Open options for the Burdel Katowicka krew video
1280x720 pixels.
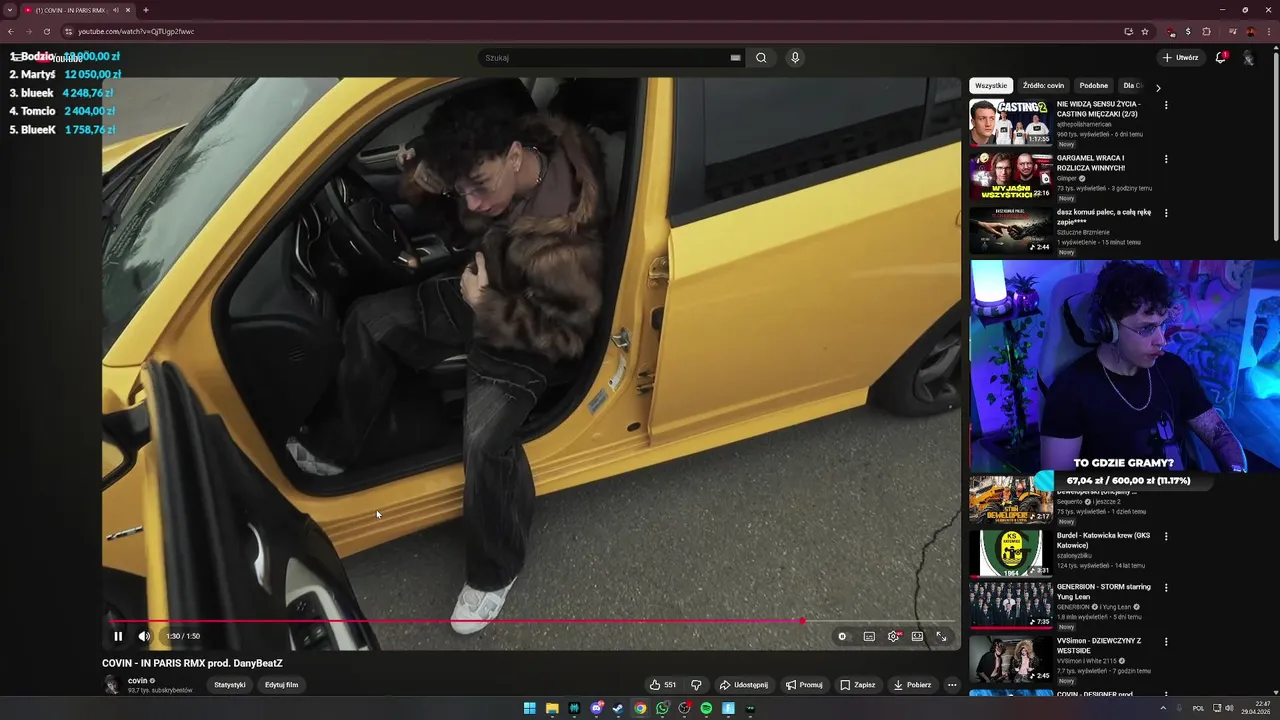pos(1166,536)
